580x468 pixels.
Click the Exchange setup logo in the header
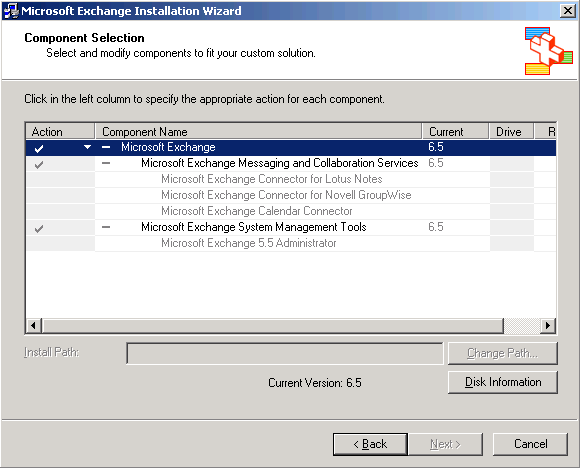click(549, 51)
